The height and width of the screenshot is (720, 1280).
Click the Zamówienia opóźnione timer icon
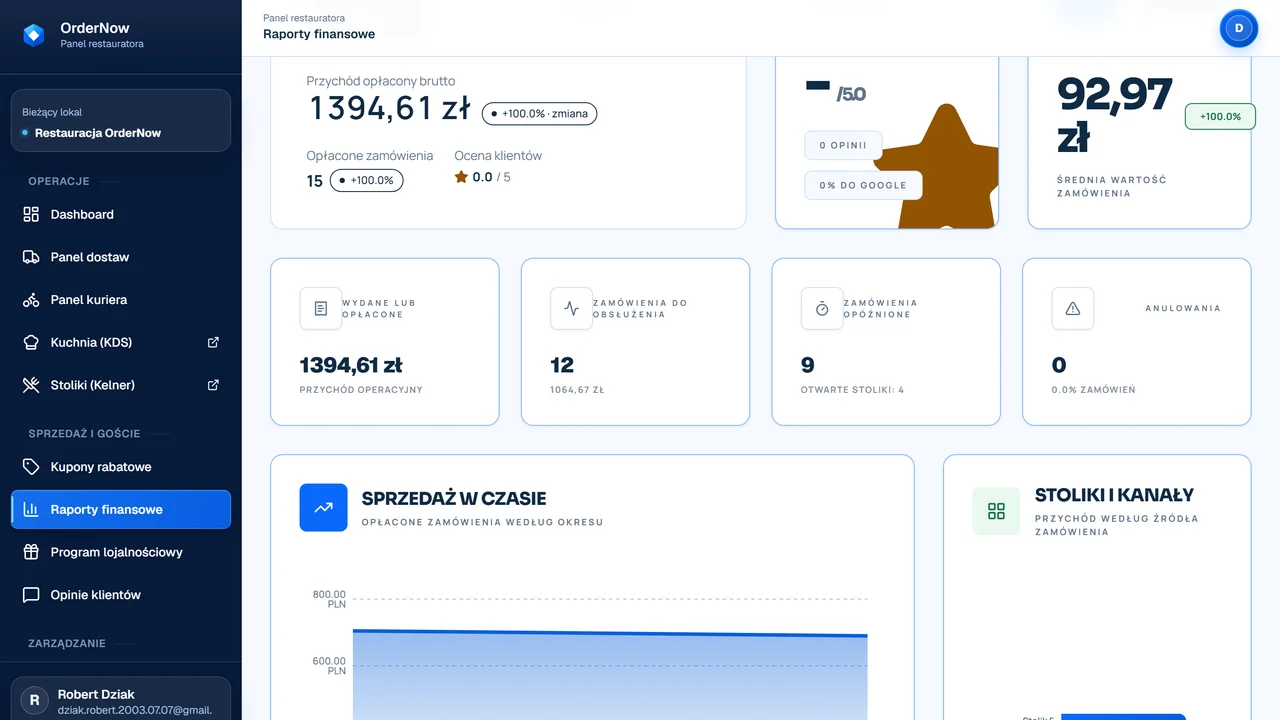822,309
